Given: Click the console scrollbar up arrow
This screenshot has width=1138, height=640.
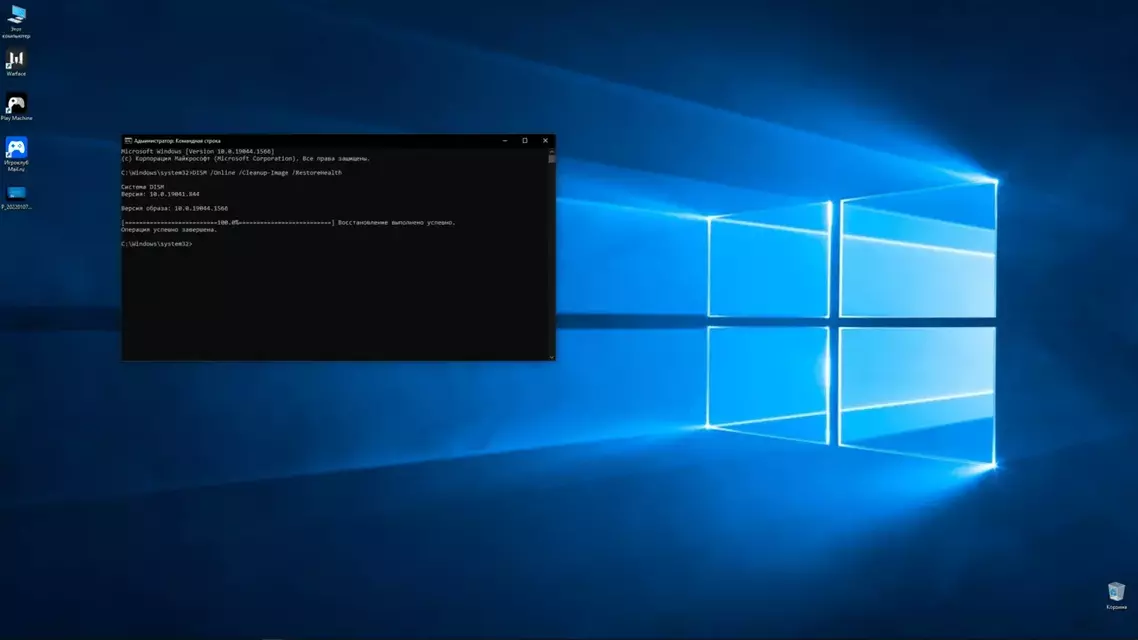Looking at the screenshot, I should [552, 151].
